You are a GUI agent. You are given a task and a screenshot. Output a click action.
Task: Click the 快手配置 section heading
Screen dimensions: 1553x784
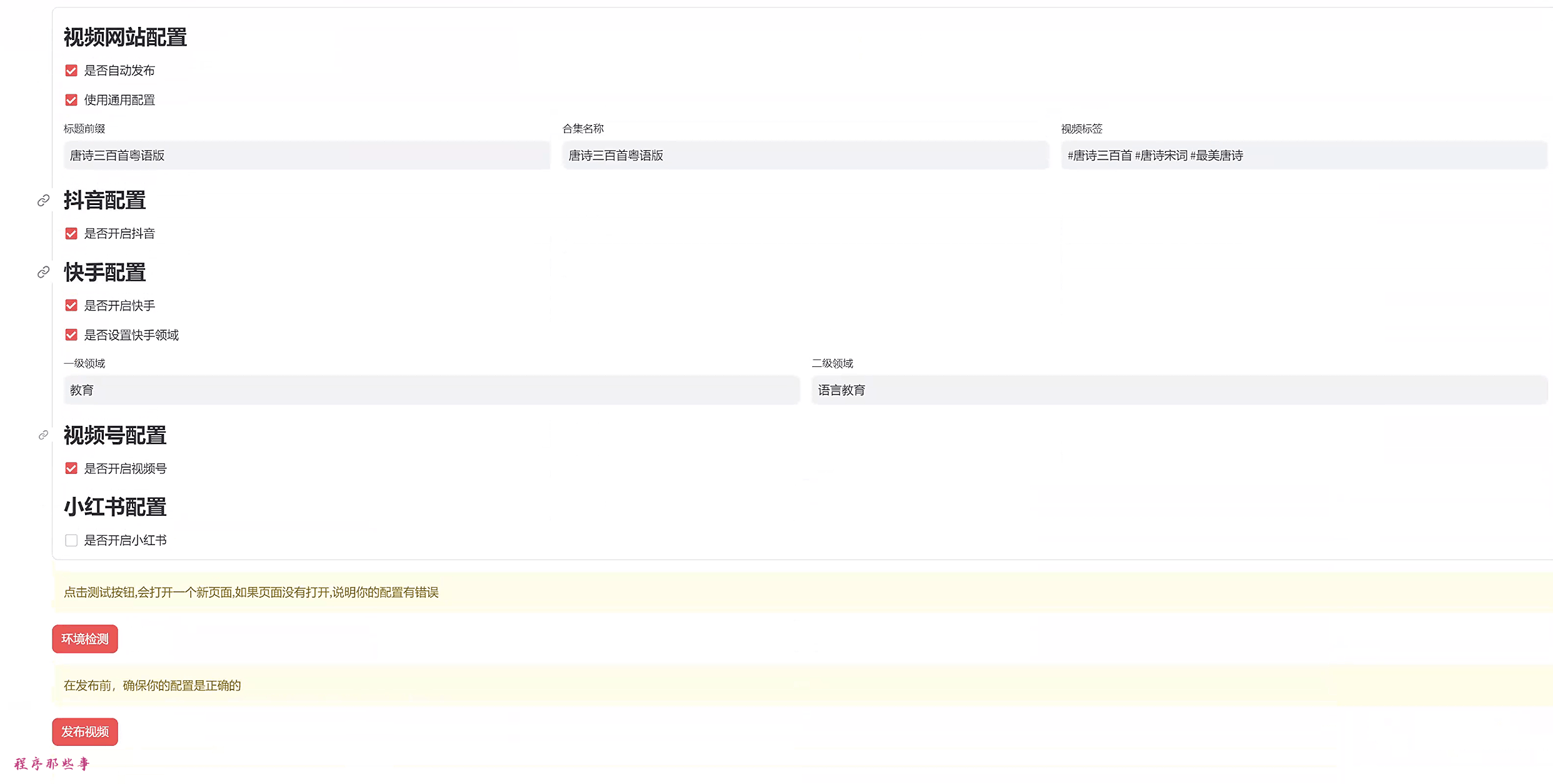(x=104, y=273)
